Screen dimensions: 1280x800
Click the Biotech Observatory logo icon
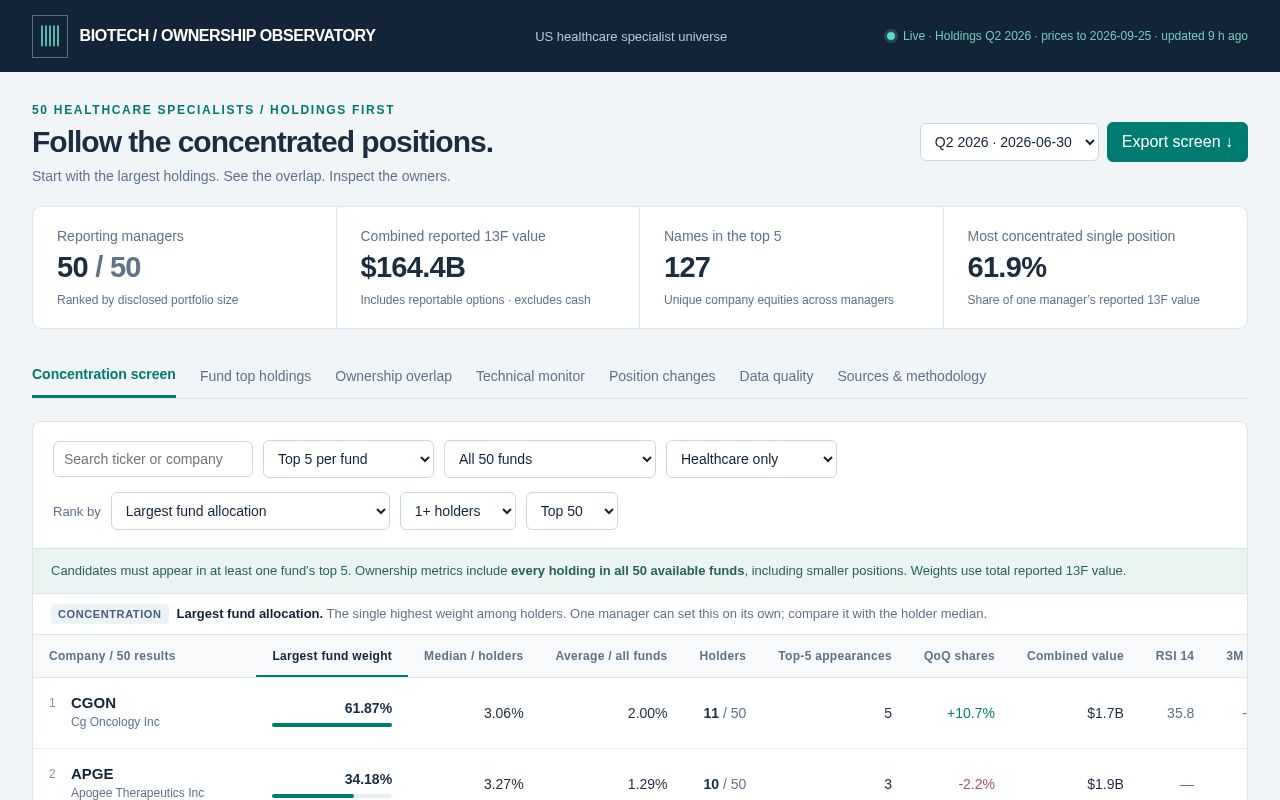click(50, 36)
